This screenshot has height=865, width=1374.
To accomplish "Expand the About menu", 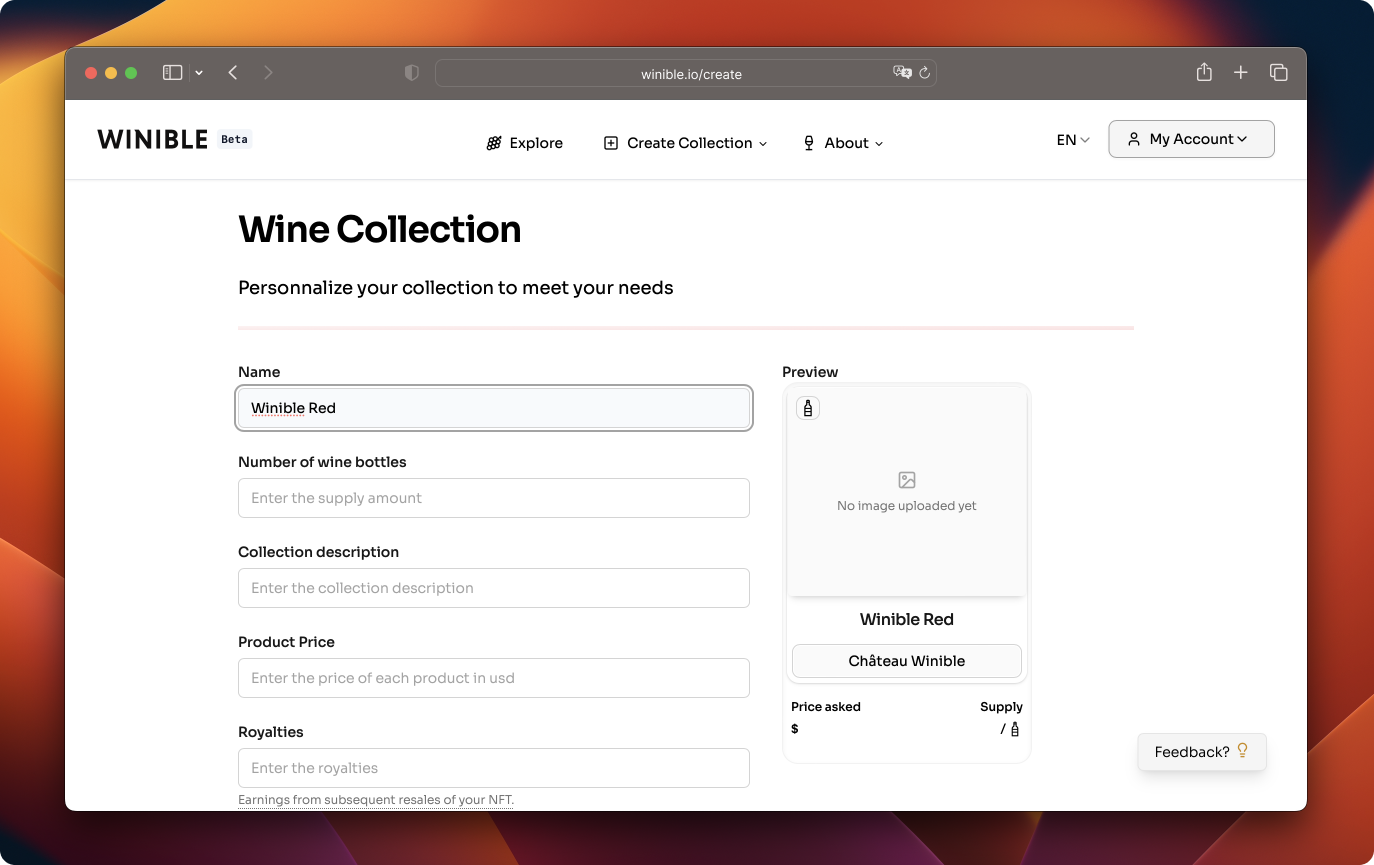I will (x=844, y=143).
